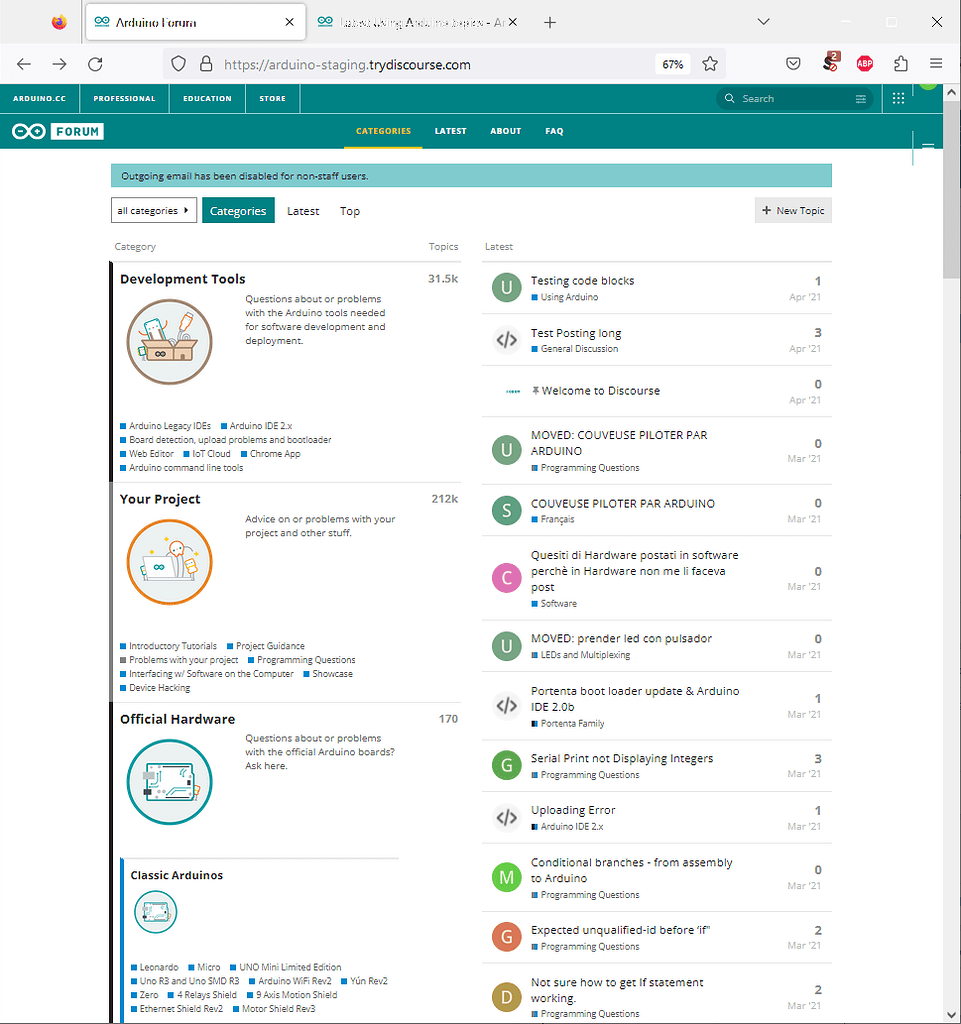The width and height of the screenshot is (961, 1024).
Task: Open a new browser tab with plus
Action: 550,23
